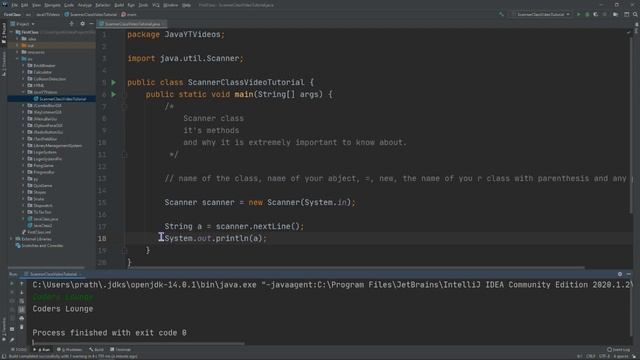
Task: Click the print icon in Run panel
Action: [x=22, y=318]
